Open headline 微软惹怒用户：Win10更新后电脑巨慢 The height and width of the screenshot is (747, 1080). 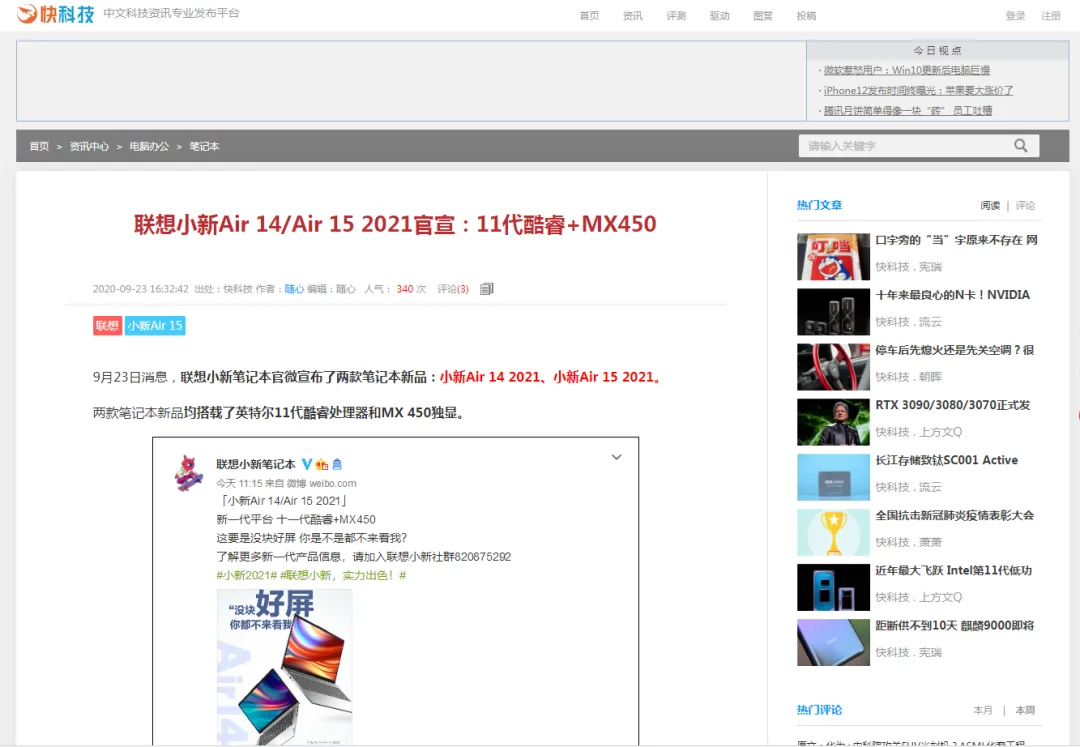click(906, 70)
